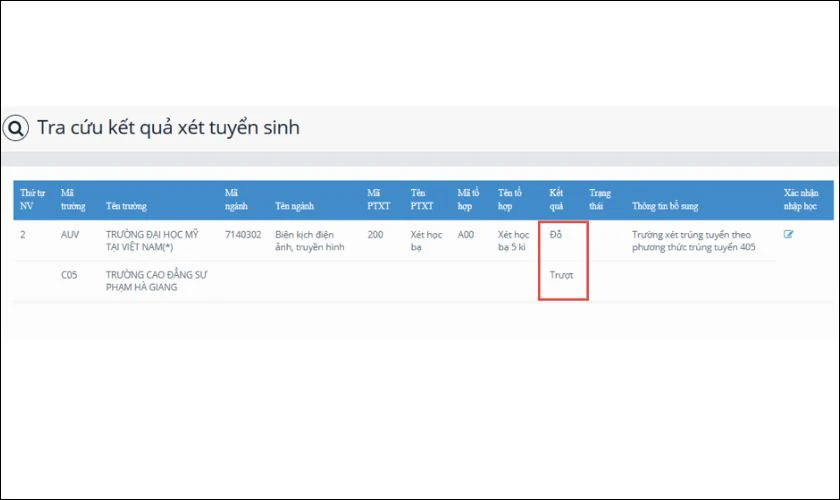Click the 'Thứ tự NV' column header

(33, 199)
